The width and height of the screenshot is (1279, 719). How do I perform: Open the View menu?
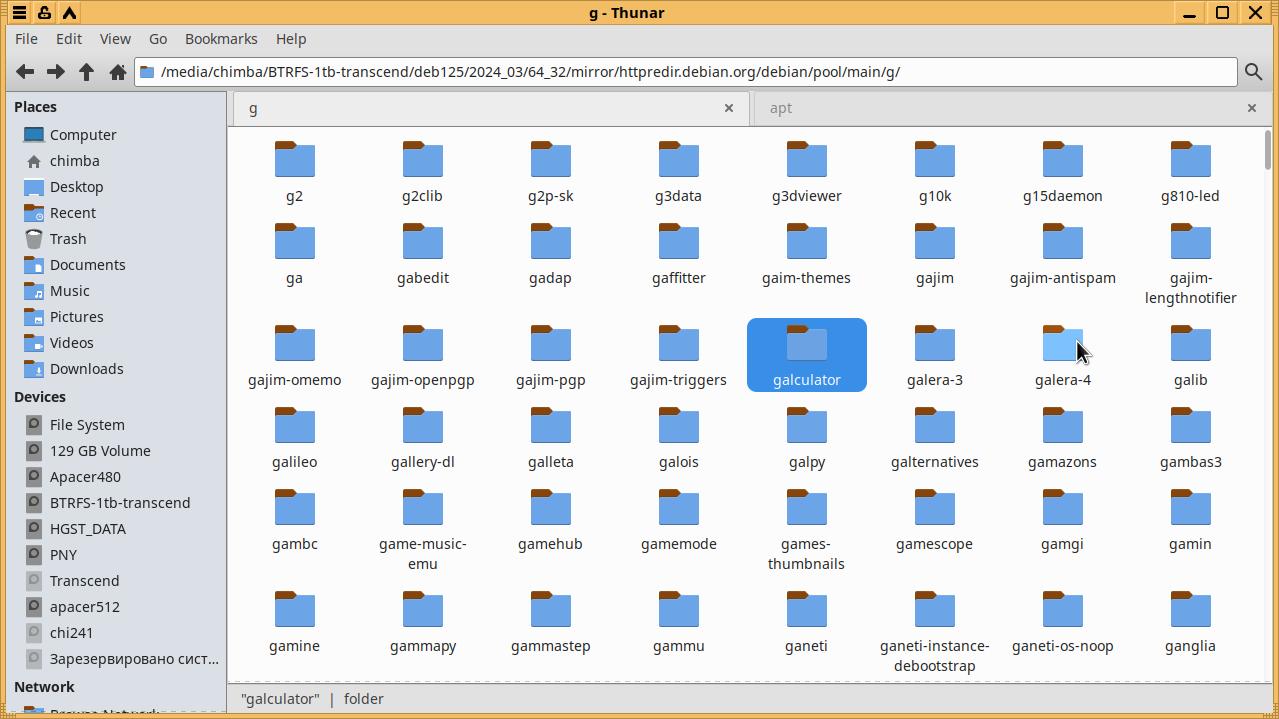click(x=115, y=39)
